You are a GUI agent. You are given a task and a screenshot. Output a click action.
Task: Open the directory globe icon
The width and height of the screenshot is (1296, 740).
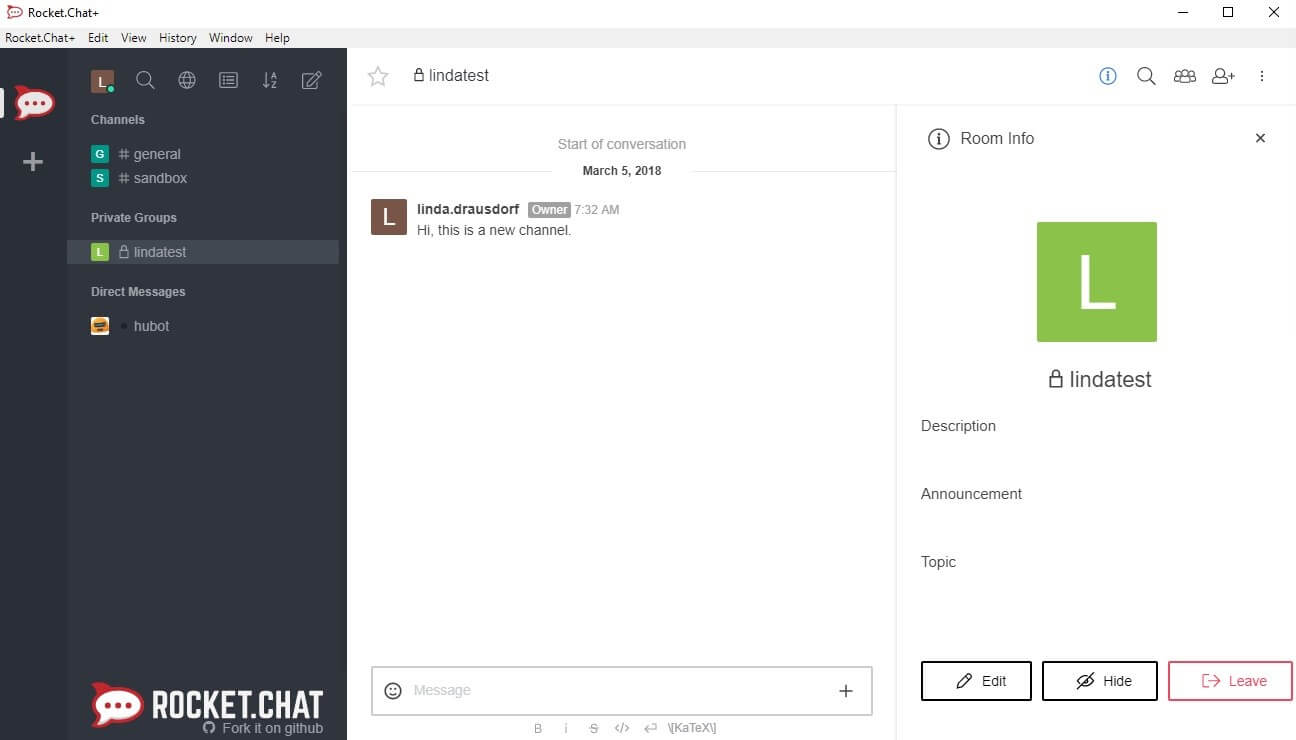(187, 80)
